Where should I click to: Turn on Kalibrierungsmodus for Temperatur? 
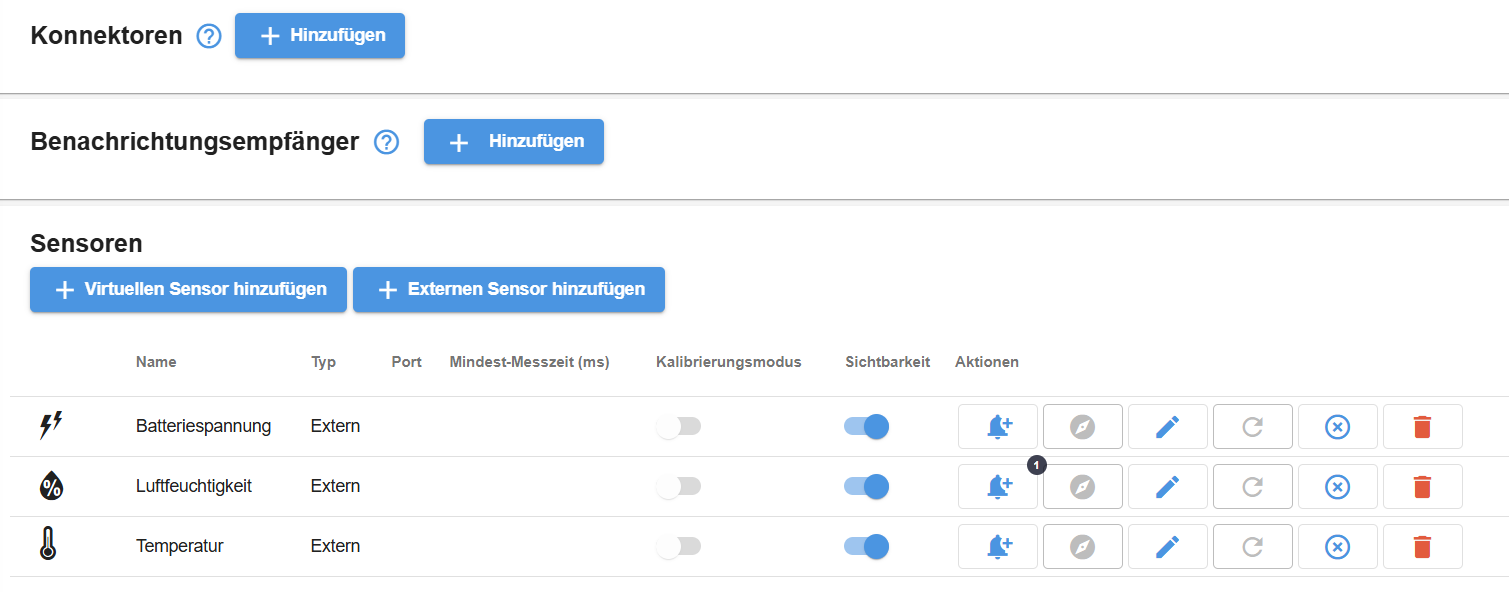(x=679, y=547)
